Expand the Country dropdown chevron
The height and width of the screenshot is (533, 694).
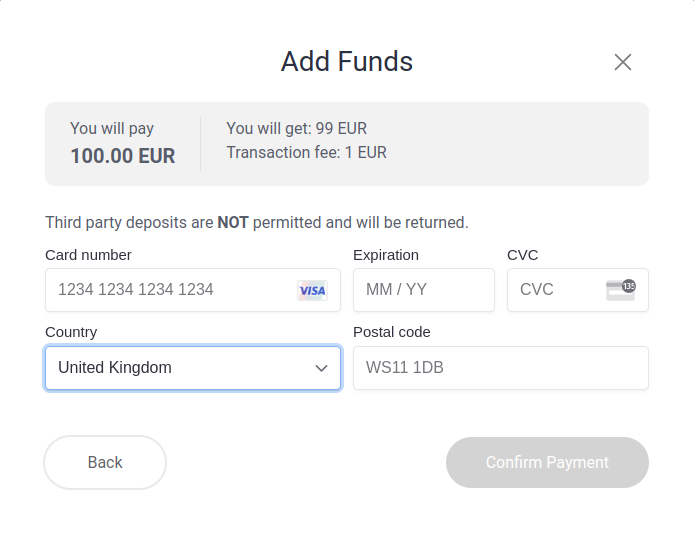tap(321, 368)
